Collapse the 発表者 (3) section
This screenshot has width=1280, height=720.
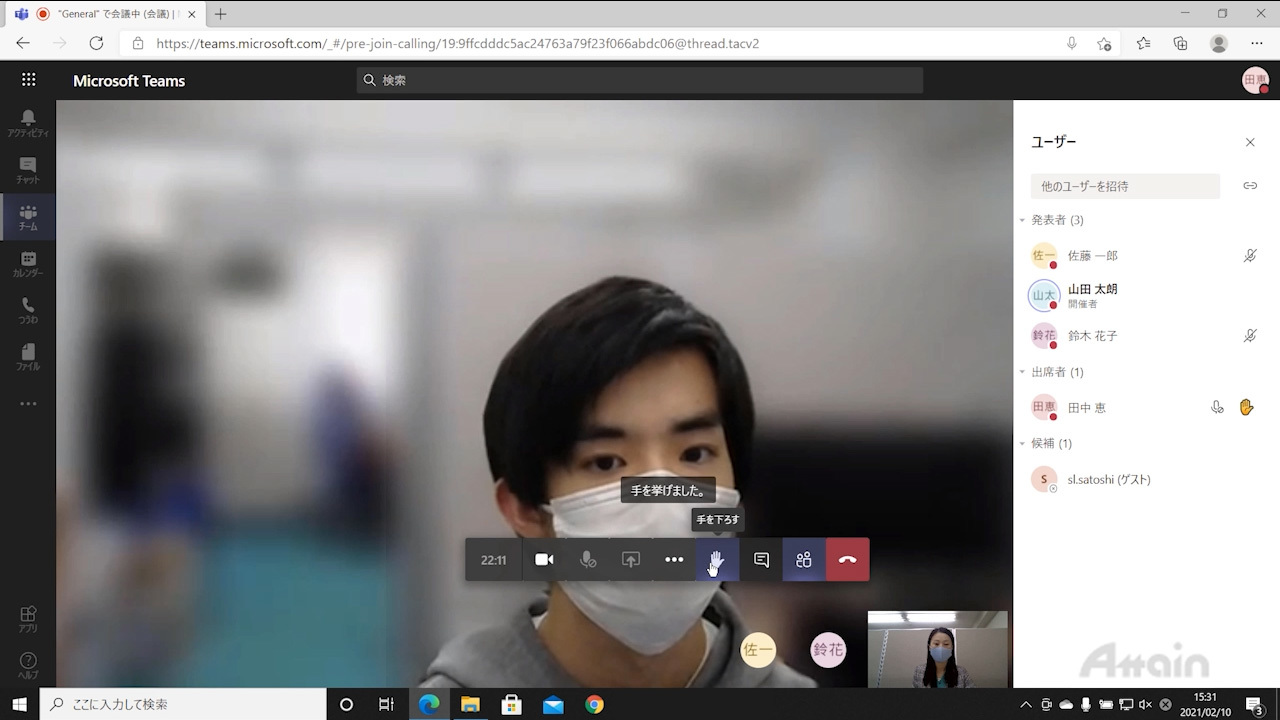coord(1023,220)
